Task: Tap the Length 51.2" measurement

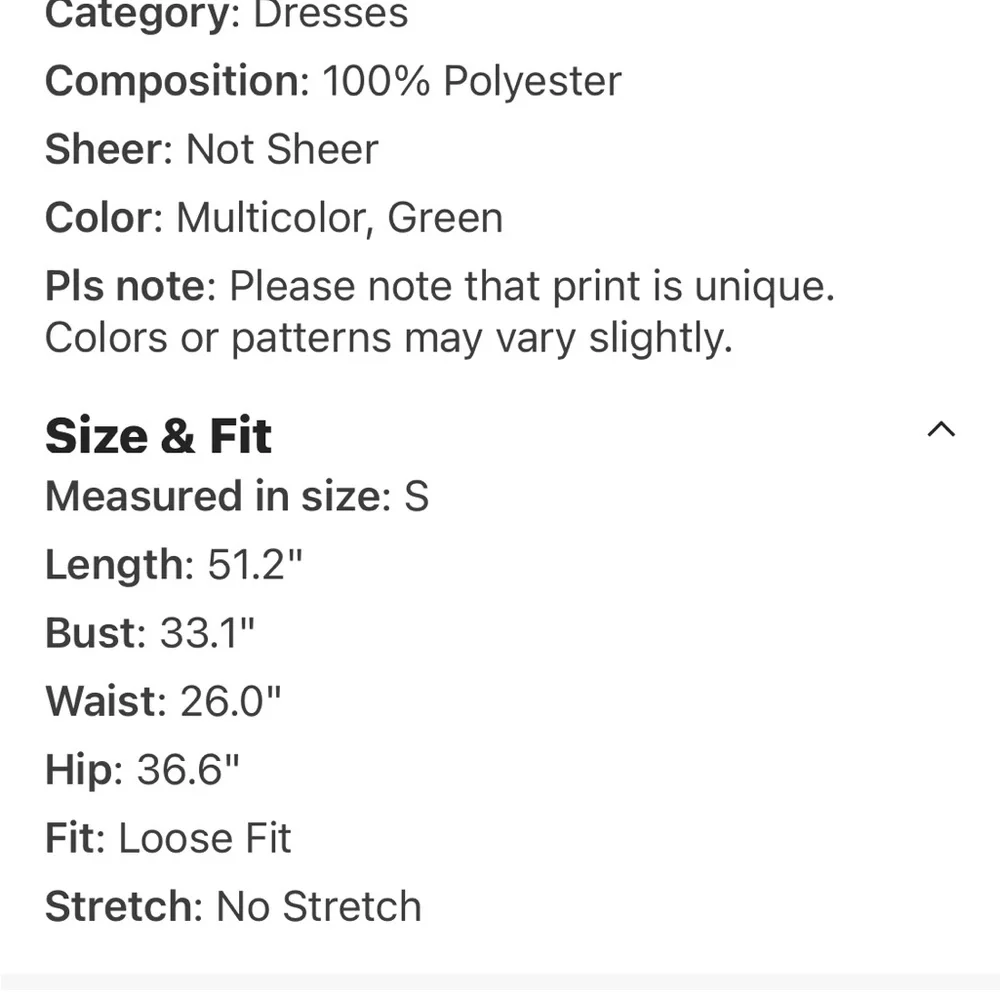Action: click(173, 565)
